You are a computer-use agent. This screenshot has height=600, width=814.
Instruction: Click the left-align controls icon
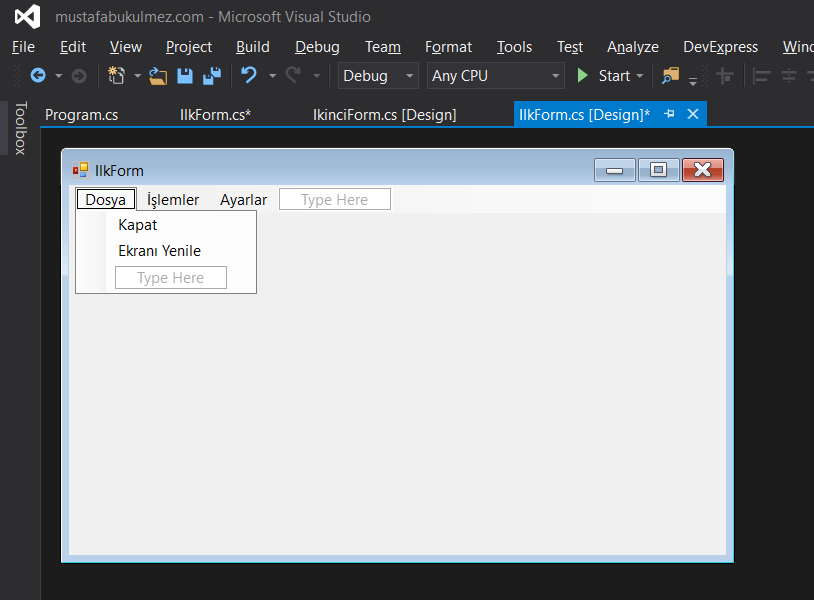click(761, 75)
